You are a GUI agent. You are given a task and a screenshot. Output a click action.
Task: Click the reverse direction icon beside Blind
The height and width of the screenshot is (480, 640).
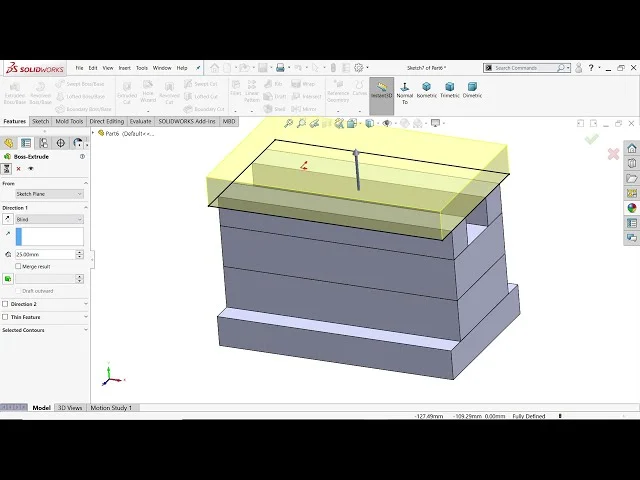point(7,219)
